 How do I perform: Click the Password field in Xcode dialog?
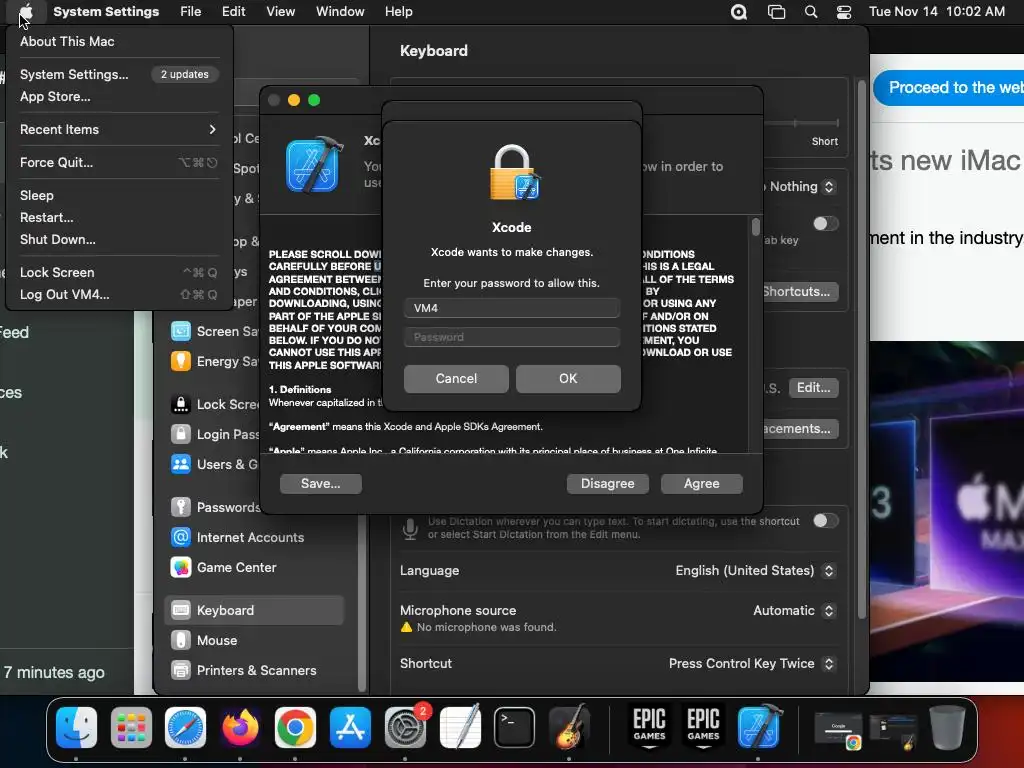click(511, 337)
